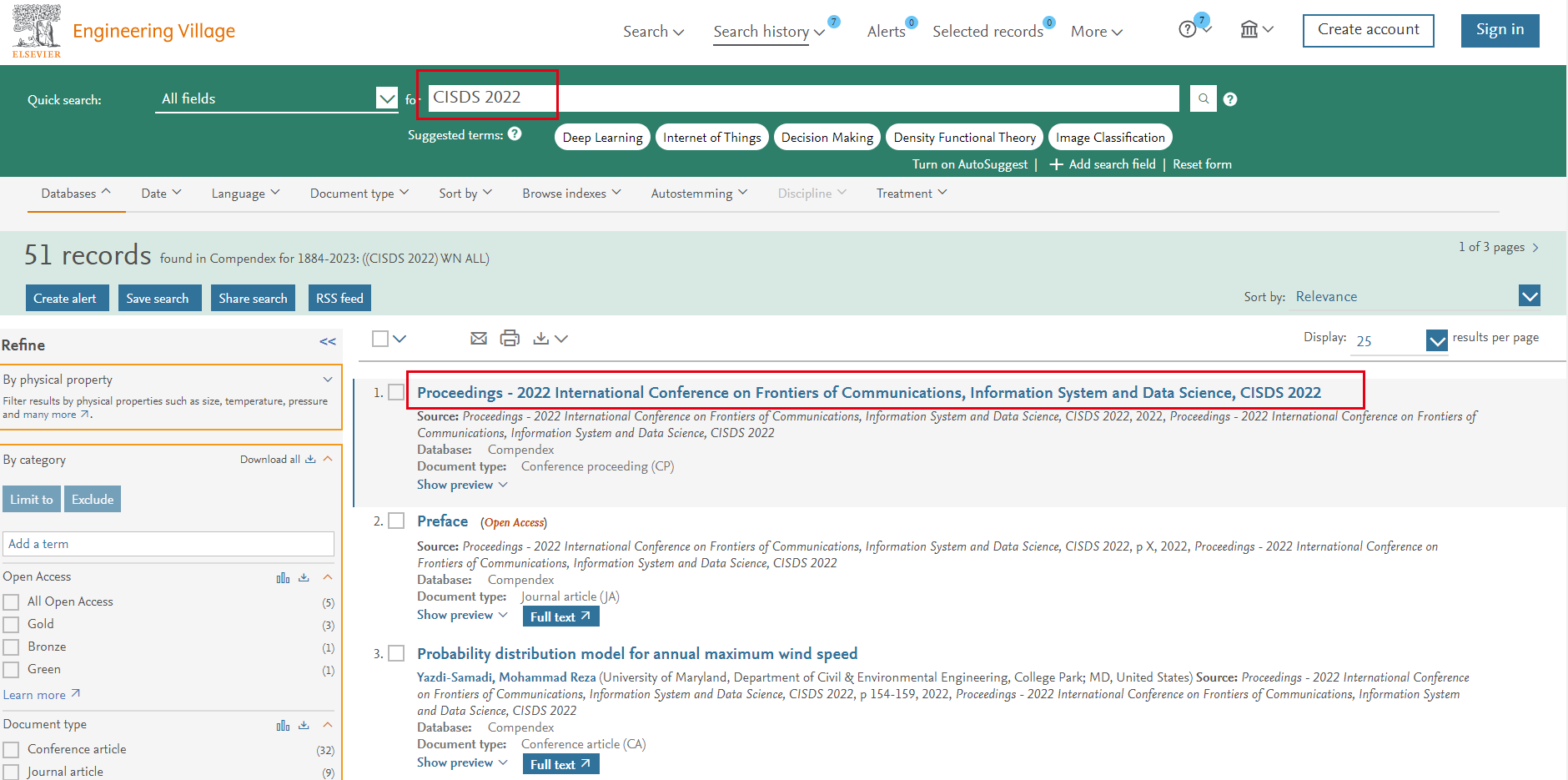Click Sign in button

point(1500,30)
